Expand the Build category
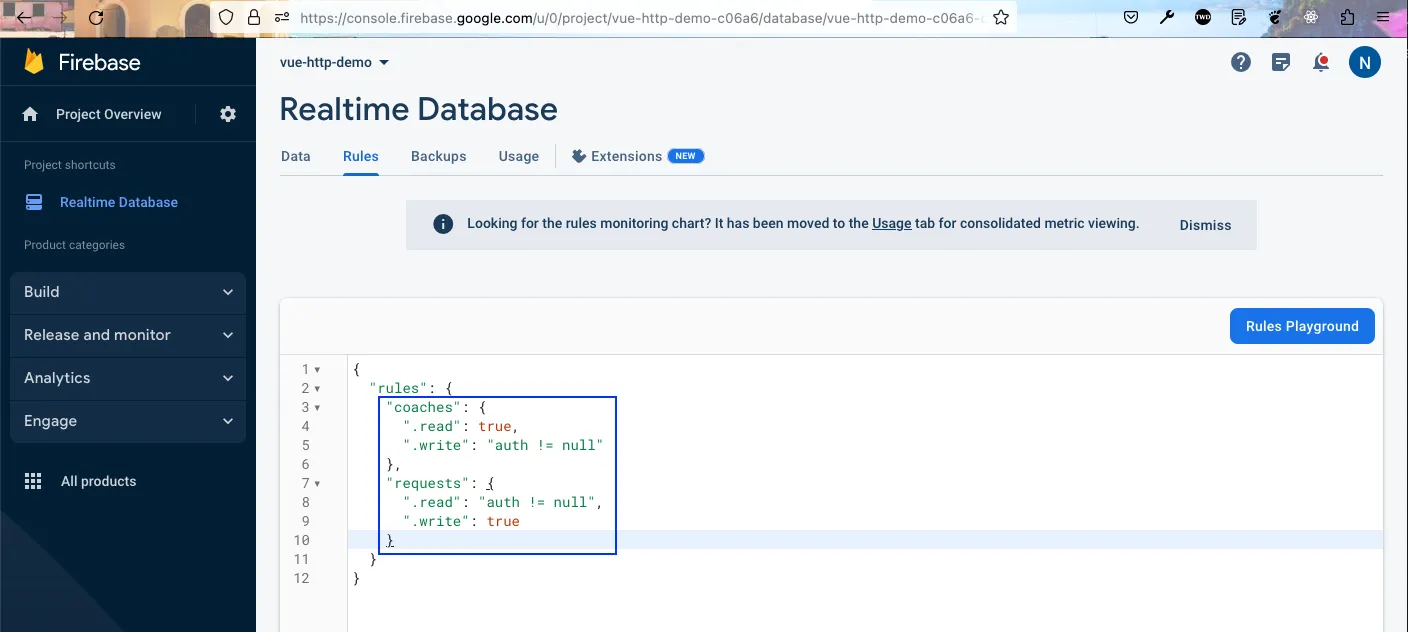The image size is (1408, 632). [128, 292]
